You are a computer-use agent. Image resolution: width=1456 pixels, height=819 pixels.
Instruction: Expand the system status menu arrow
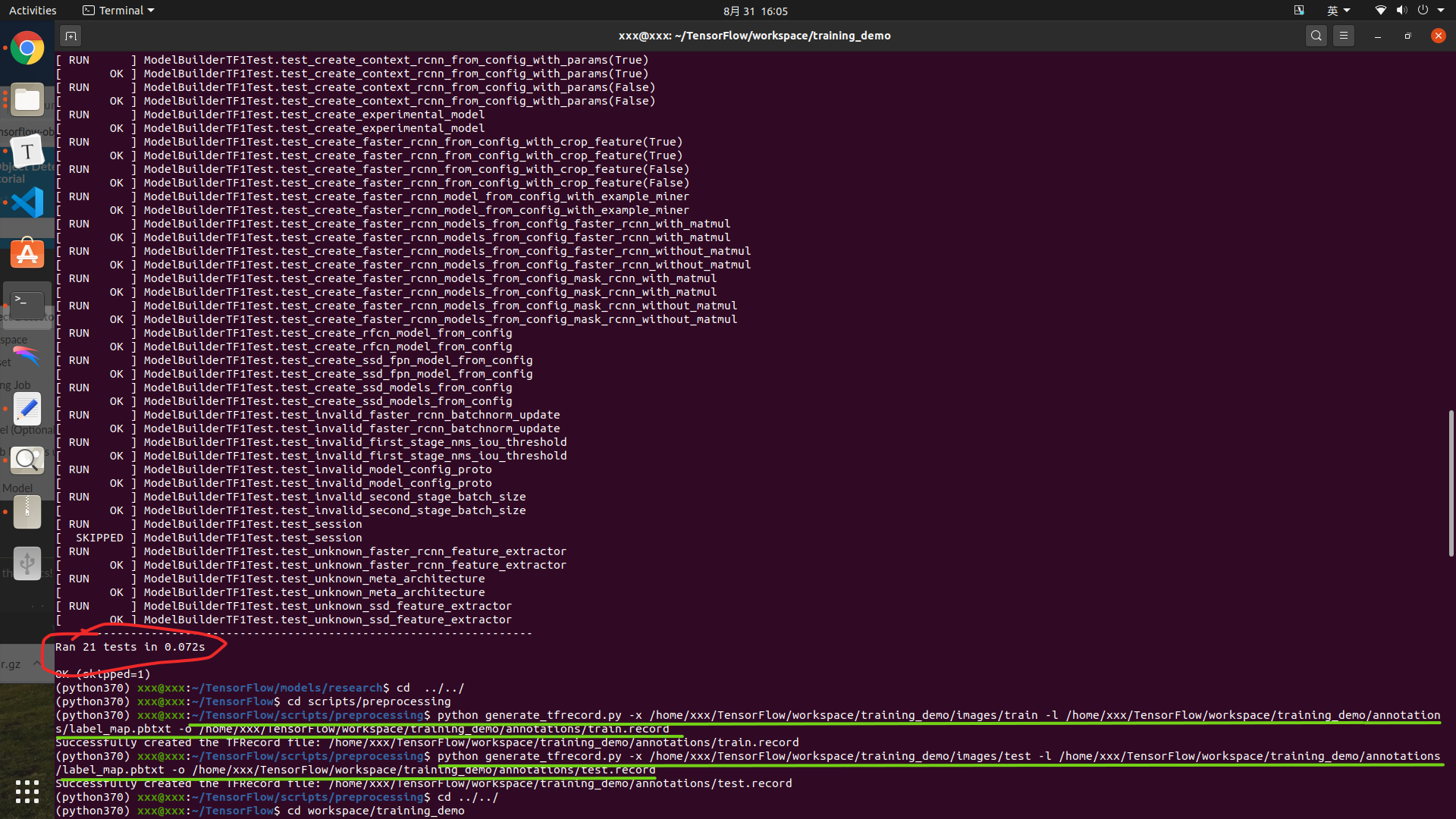pos(1441,11)
